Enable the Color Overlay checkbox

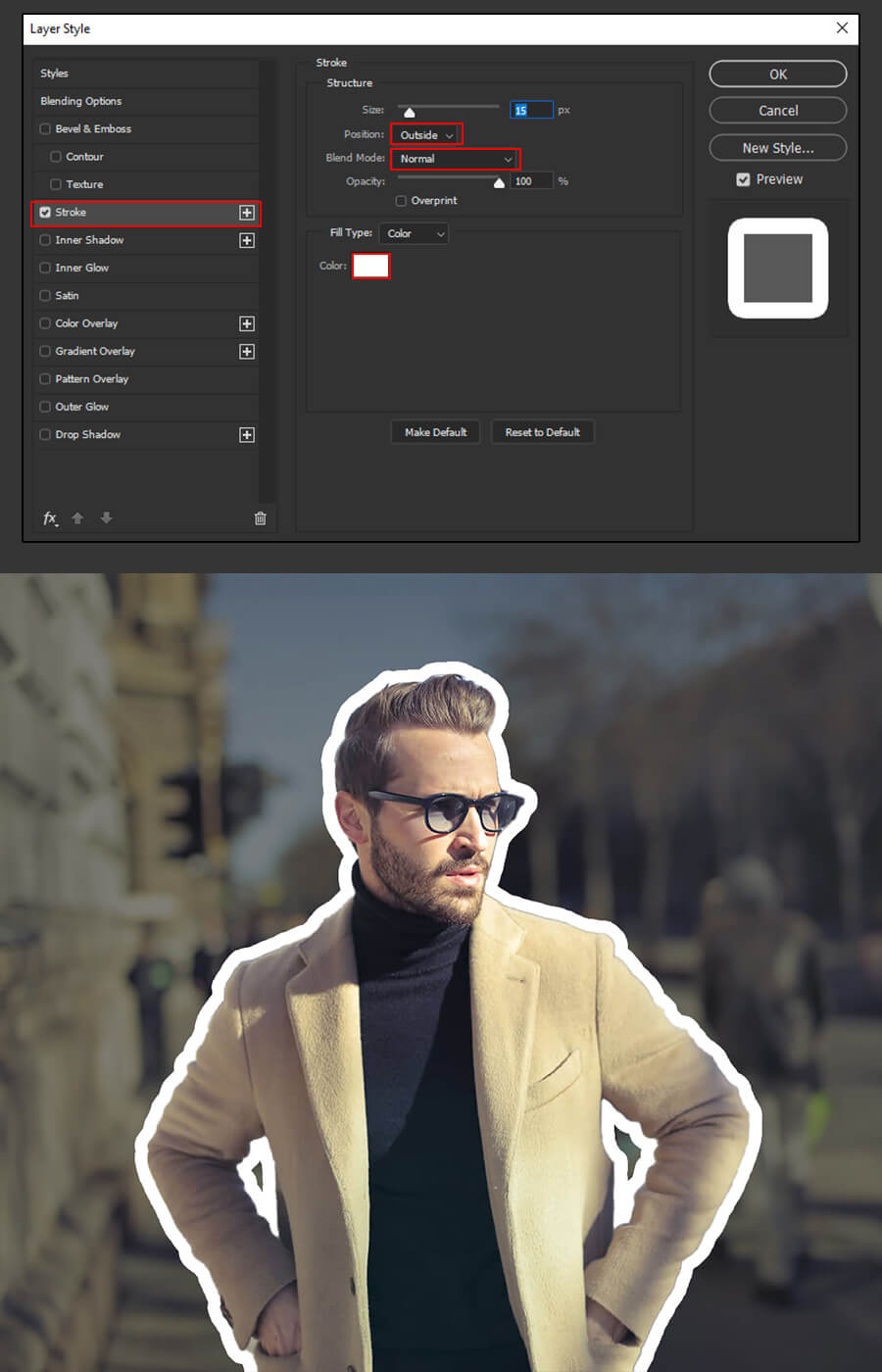click(x=45, y=323)
